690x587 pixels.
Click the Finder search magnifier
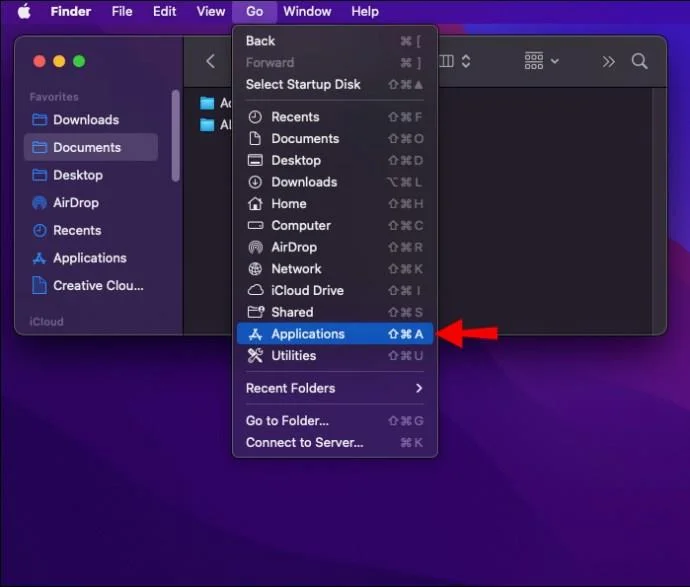tap(639, 61)
